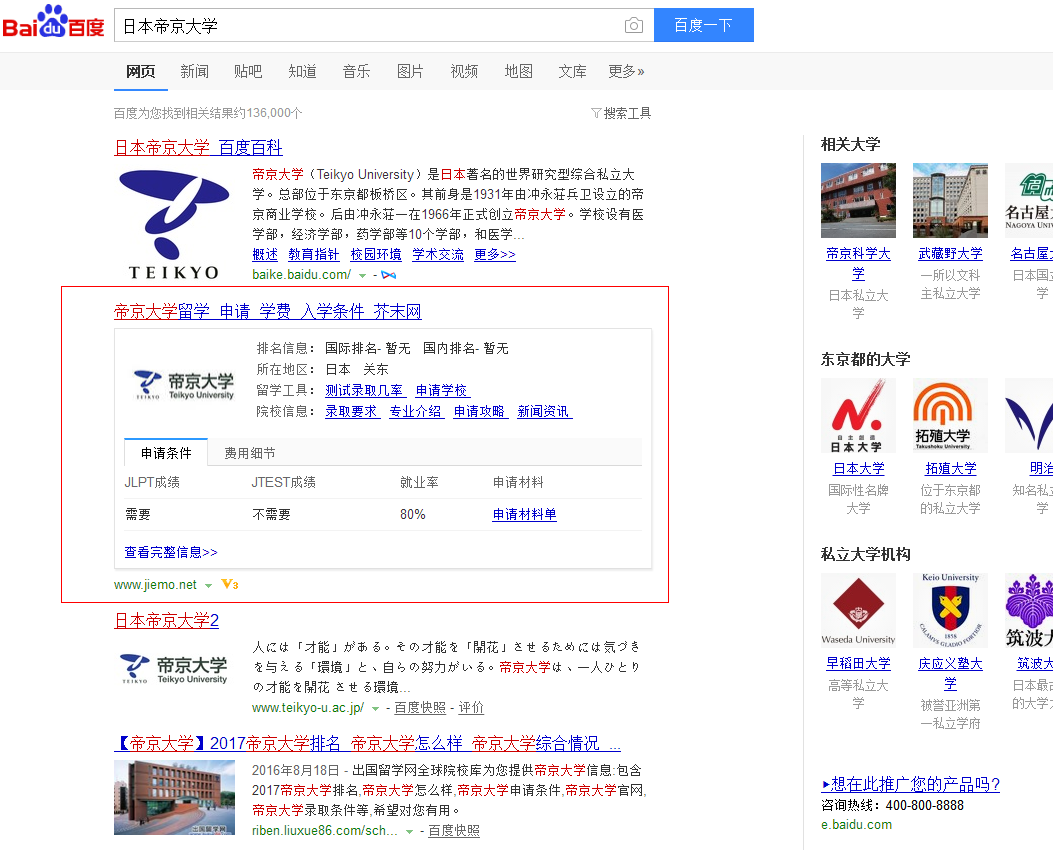Image resolution: width=1053 pixels, height=853 pixels.
Task: Click the Keio University crest
Action: [950, 610]
